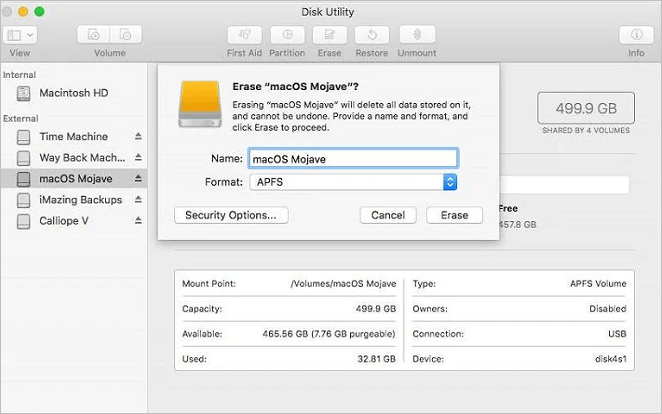Cancel the erase dialog
The height and width of the screenshot is (414, 662).
[x=388, y=215]
